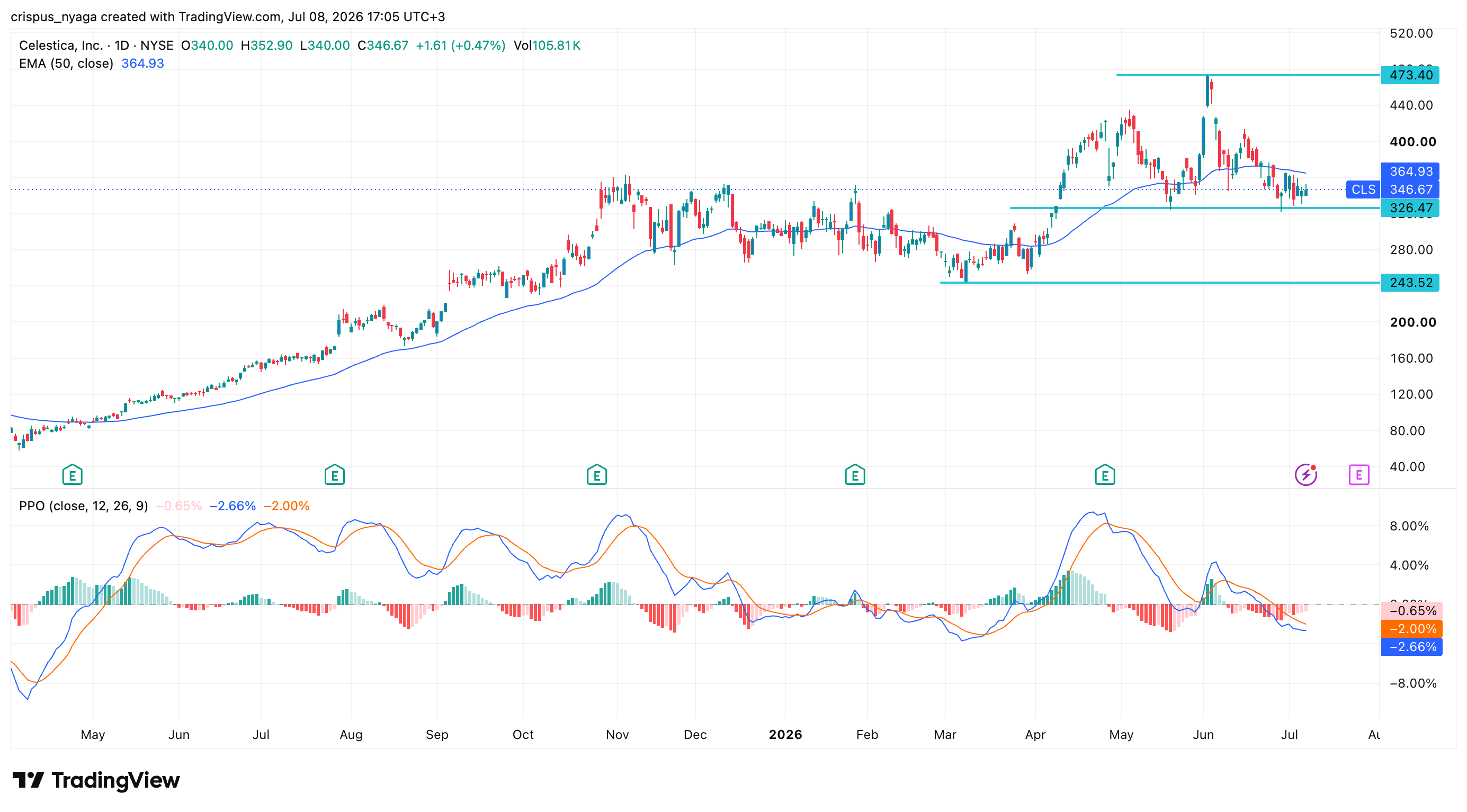Click the blue −2.66% PPO axis label
The image size is (1467, 812).
pyautogui.click(x=1412, y=647)
